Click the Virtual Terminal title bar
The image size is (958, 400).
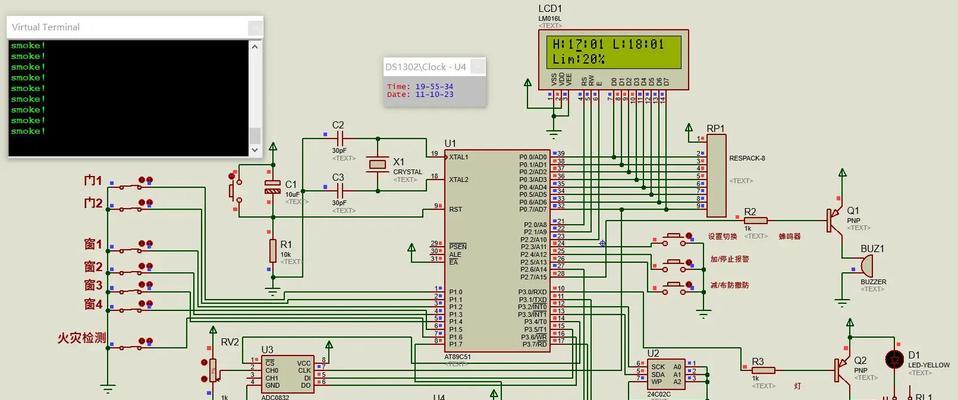pyautogui.click(x=135, y=27)
